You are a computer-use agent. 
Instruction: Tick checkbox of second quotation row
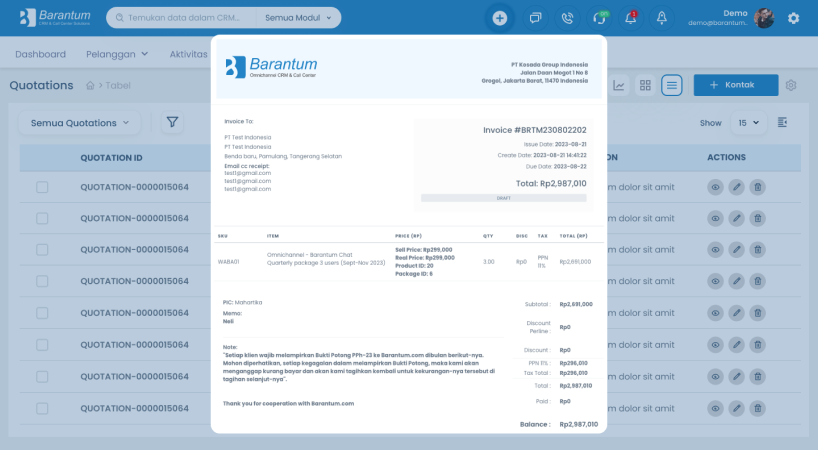coord(42,218)
